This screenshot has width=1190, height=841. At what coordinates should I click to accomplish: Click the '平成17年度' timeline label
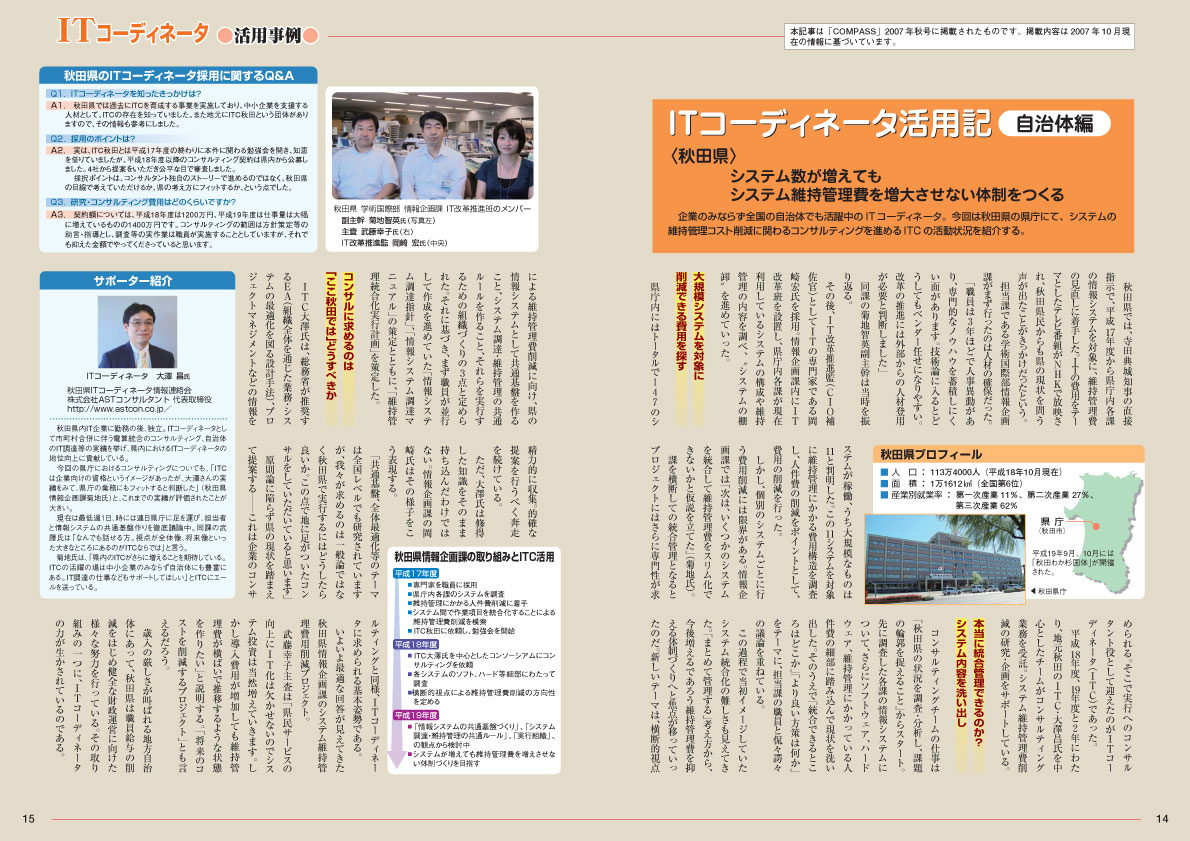click(416, 574)
